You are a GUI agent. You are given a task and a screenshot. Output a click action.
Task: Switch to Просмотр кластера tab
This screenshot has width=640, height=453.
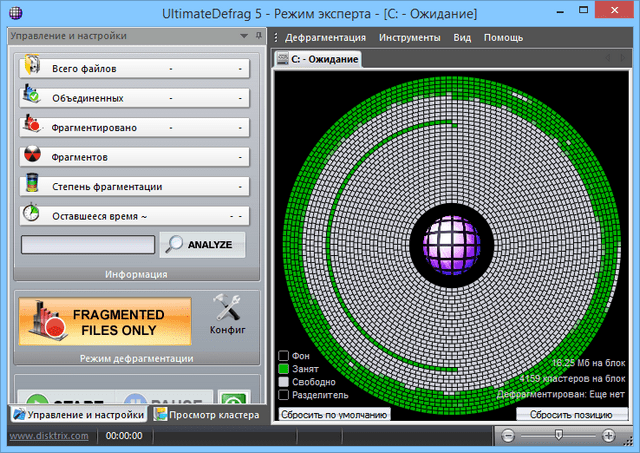[208, 415]
